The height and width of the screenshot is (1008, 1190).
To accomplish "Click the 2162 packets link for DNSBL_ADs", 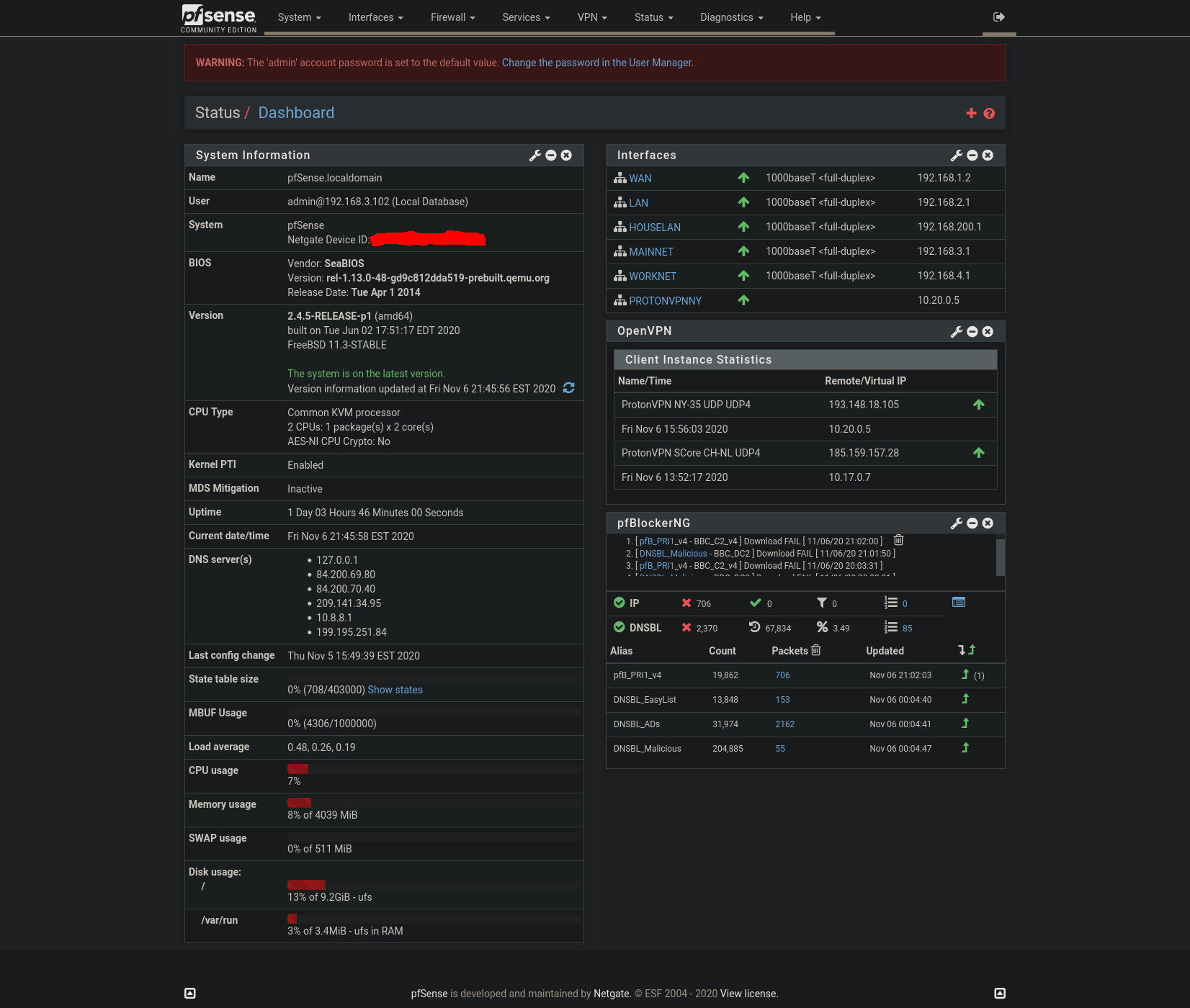I will click(785, 724).
